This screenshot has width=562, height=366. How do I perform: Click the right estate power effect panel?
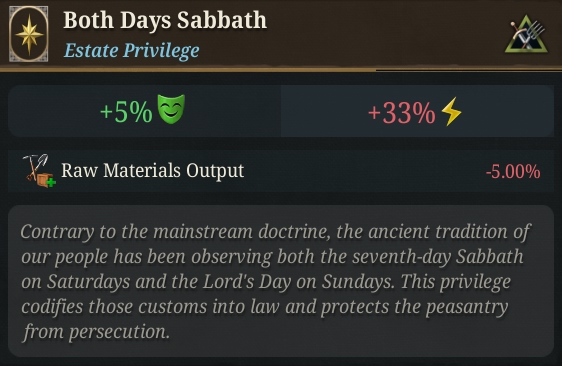417,111
